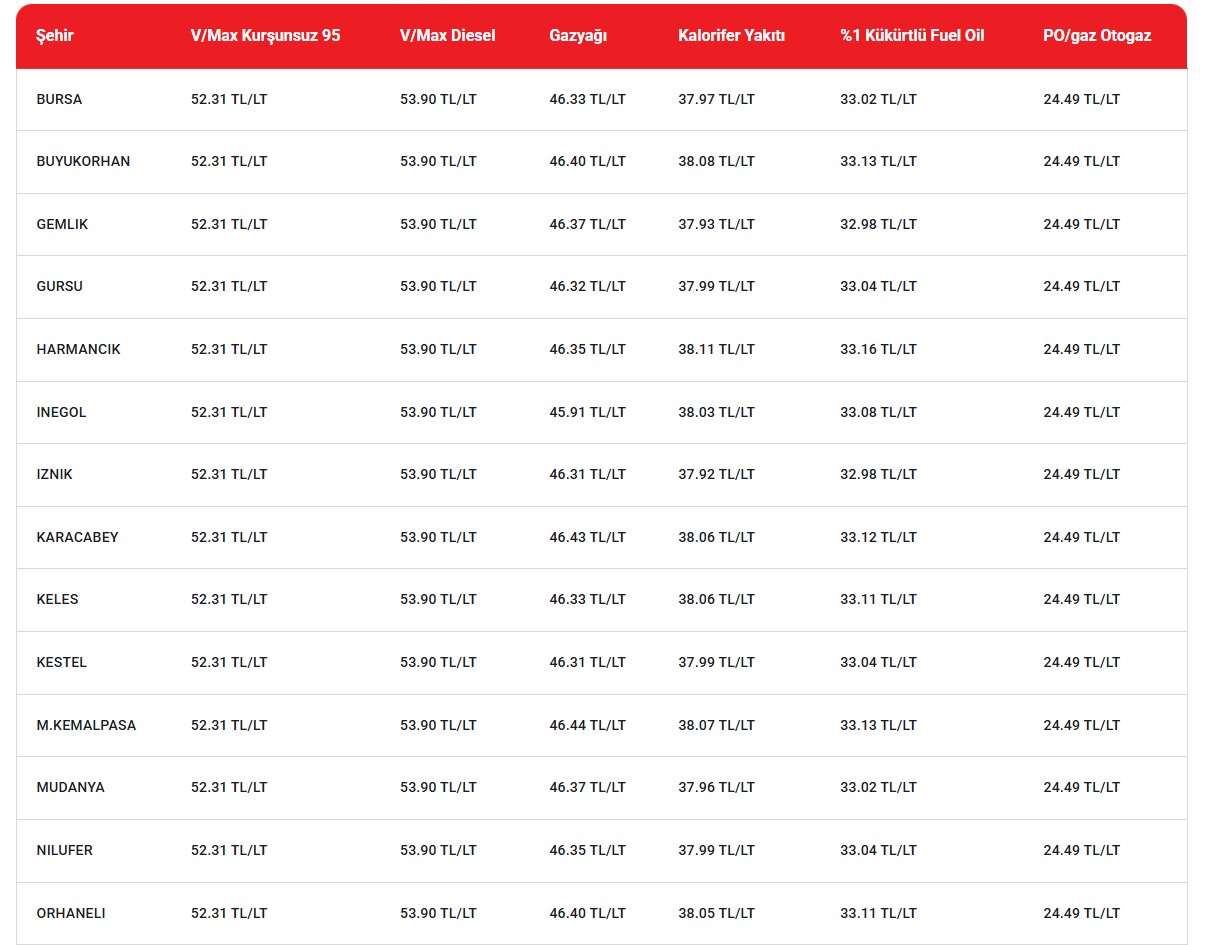Select the KARACABEY city cell
1205x945 pixels.
[77, 537]
